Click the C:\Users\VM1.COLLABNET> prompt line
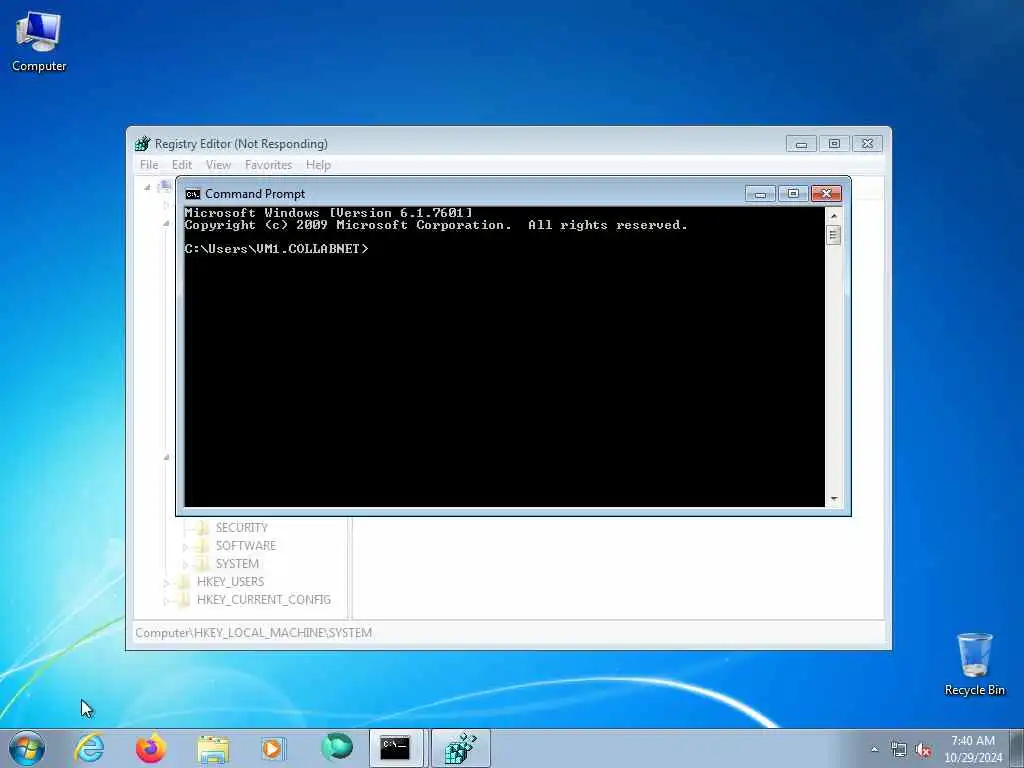 (276, 249)
